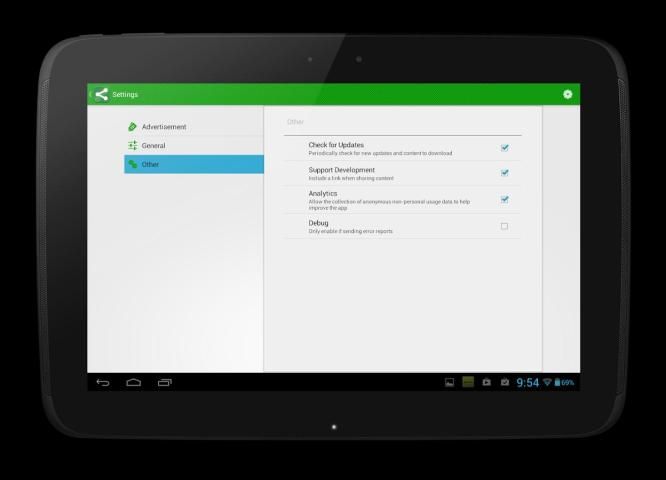Tap the share app icon beside Settings
The height and width of the screenshot is (480, 666).
pos(101,95)
